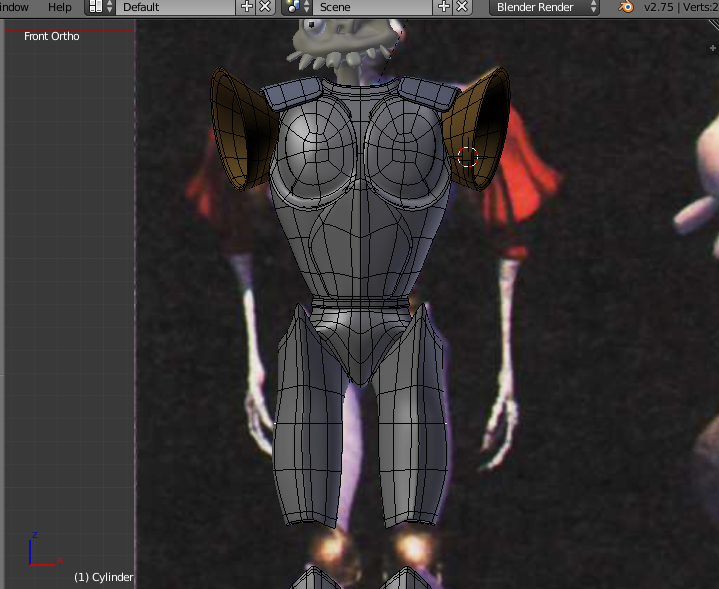Expand properties region with plus icon
Image resolution: width=719 pixels, height=589 pixels.
coord(713,48)
